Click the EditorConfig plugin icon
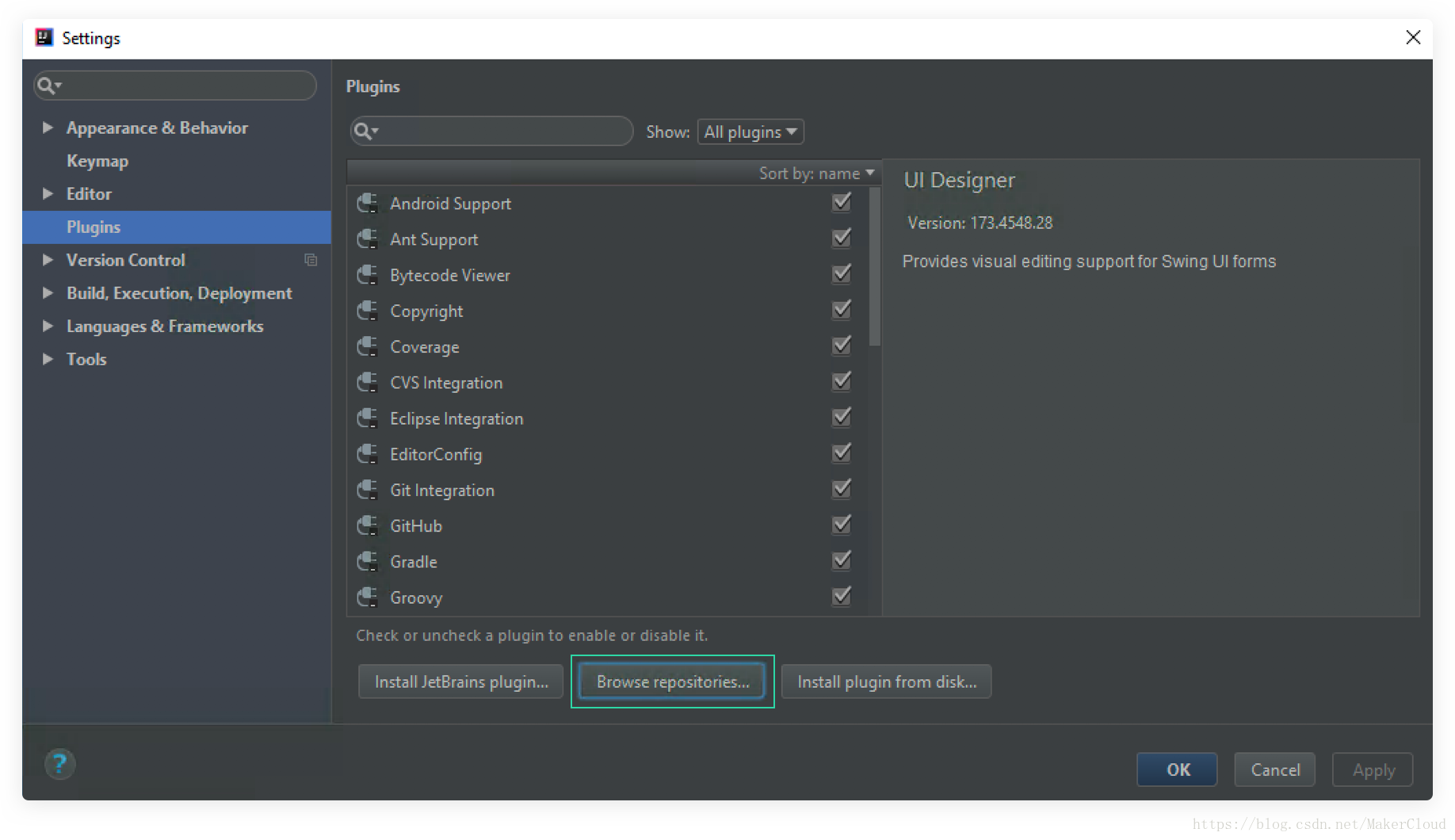 [367, 454]
